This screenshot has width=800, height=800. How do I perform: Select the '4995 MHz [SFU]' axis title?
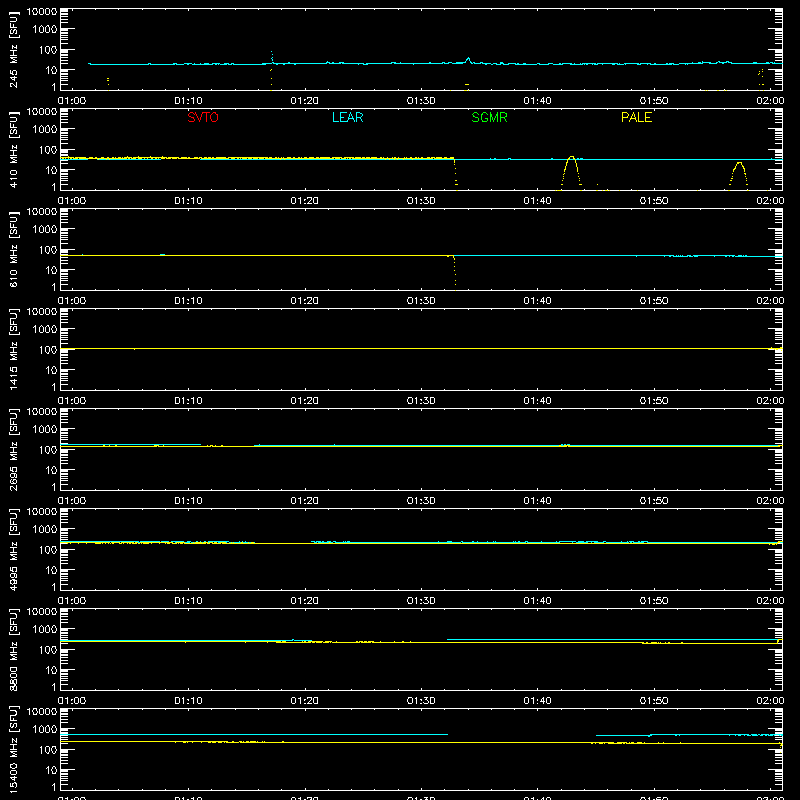(x=13, y=549)
